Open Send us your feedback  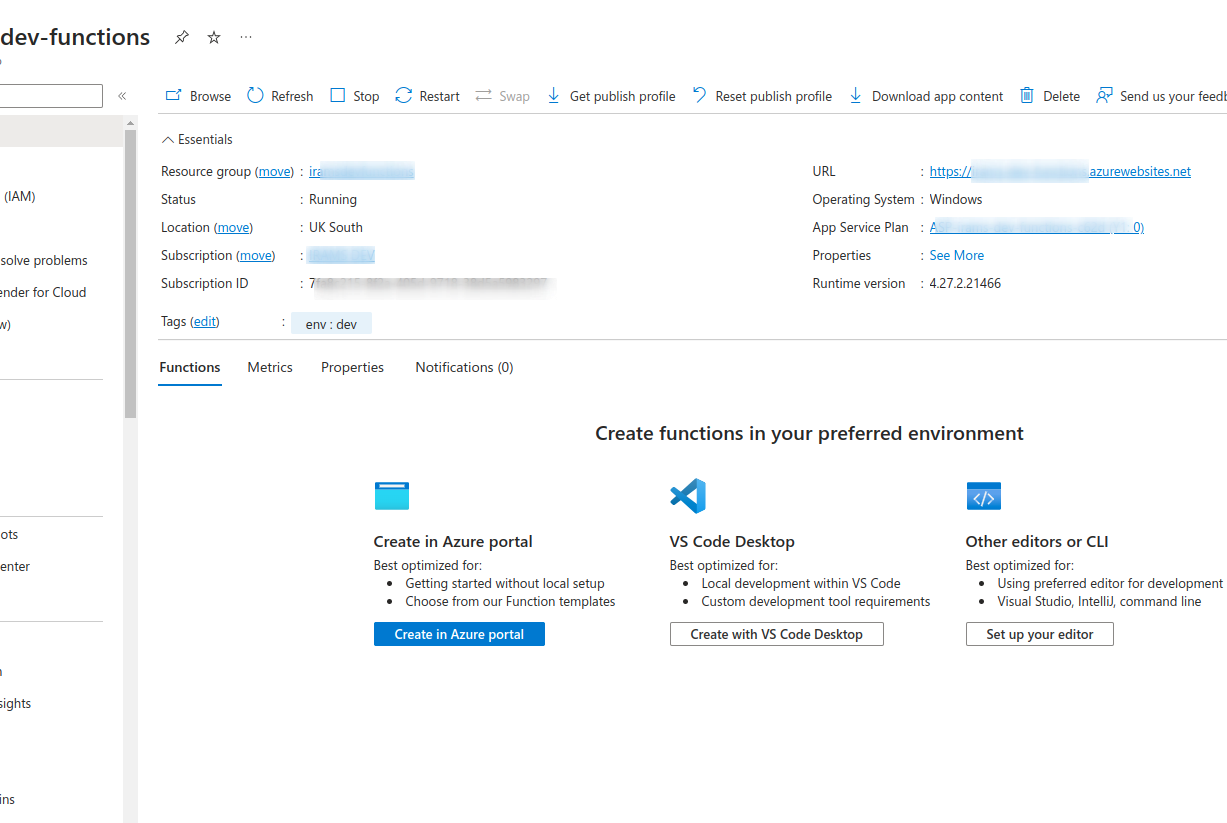click(1162, 96)
